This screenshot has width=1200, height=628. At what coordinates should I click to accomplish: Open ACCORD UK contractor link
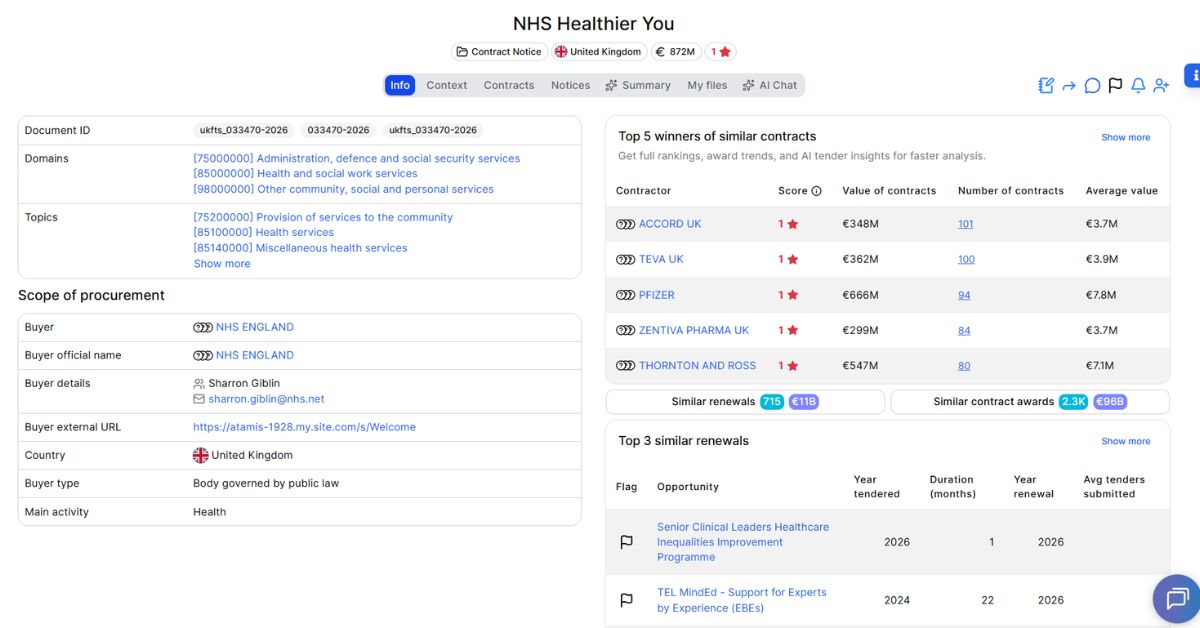(670, 224)
